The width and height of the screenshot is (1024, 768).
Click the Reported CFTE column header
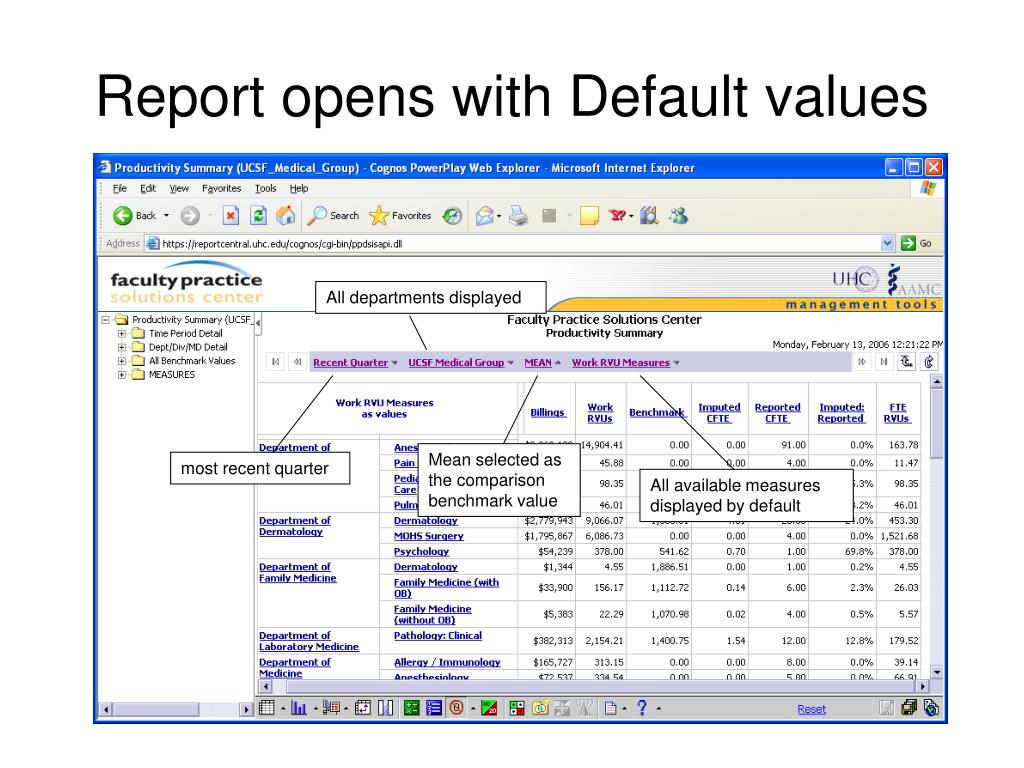click(777, 413)
